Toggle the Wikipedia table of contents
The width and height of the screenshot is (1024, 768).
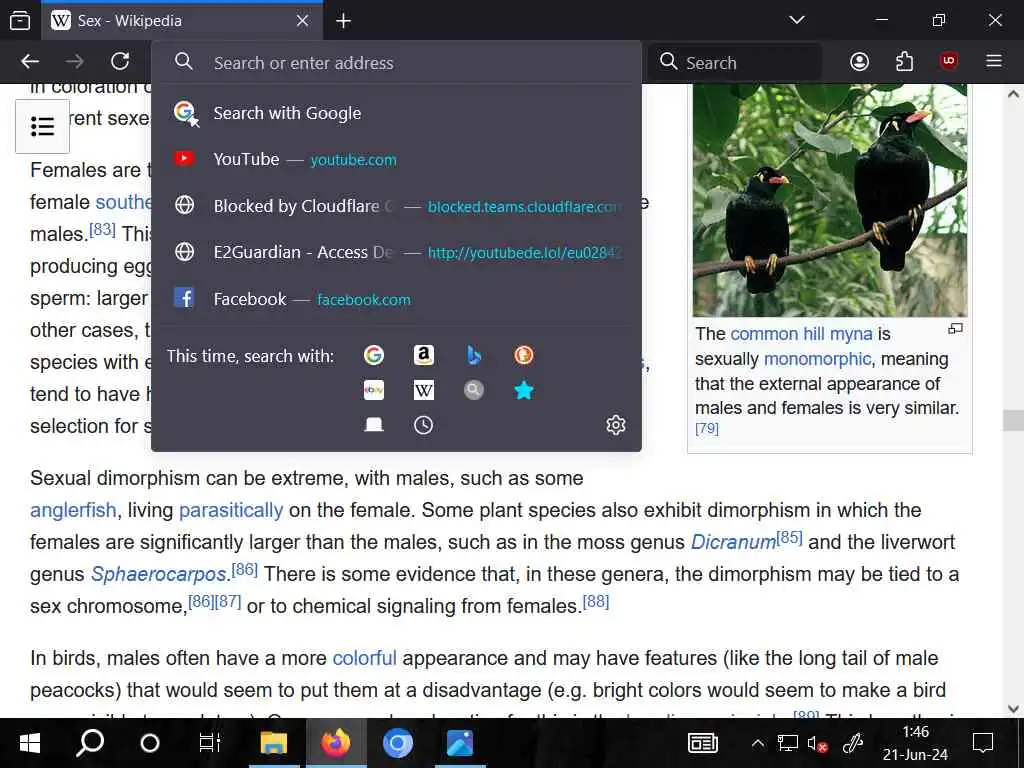pyautogui.click(x=42, y=126)
